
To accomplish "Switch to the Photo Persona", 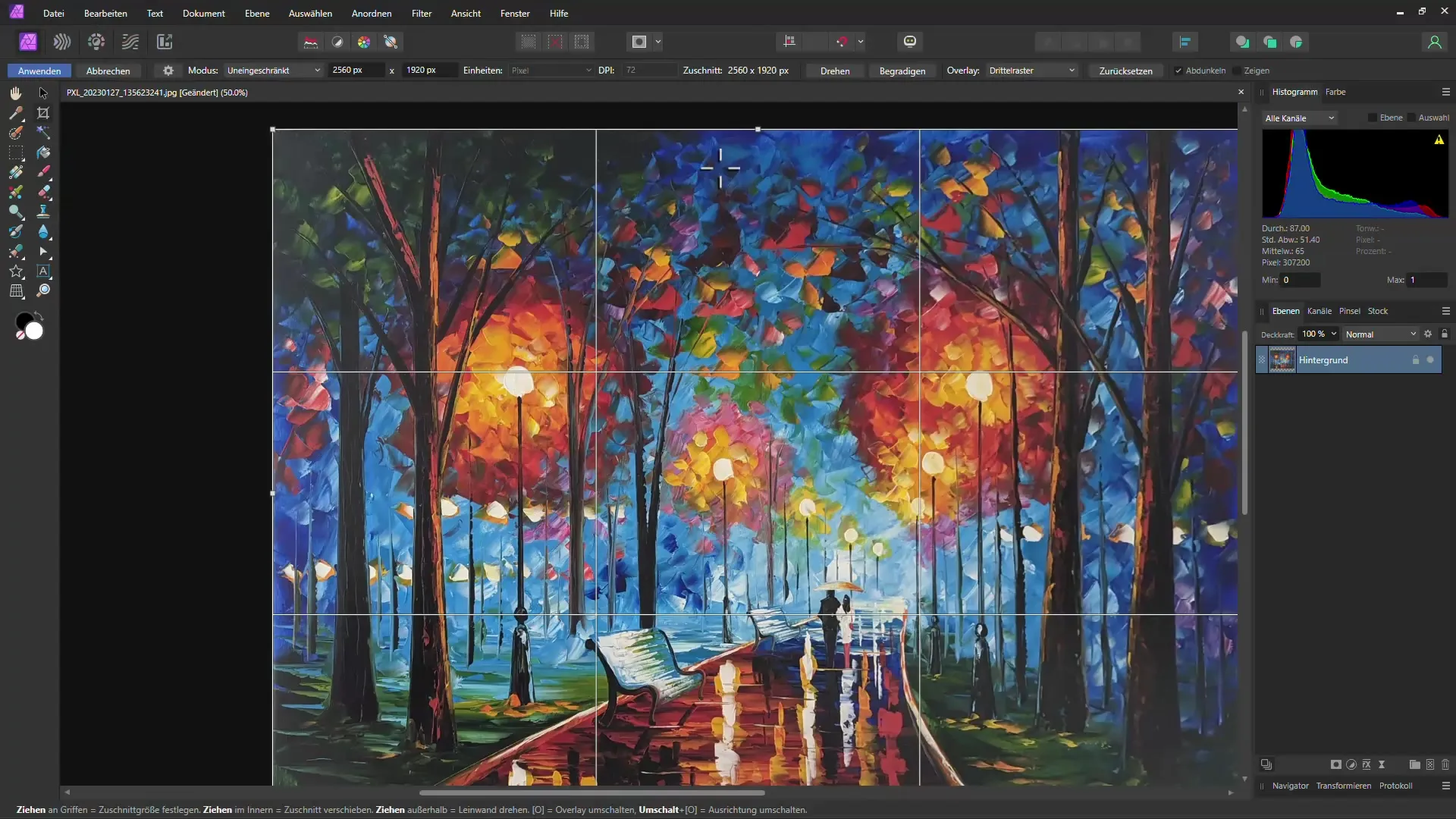I will tap(28, 42).
